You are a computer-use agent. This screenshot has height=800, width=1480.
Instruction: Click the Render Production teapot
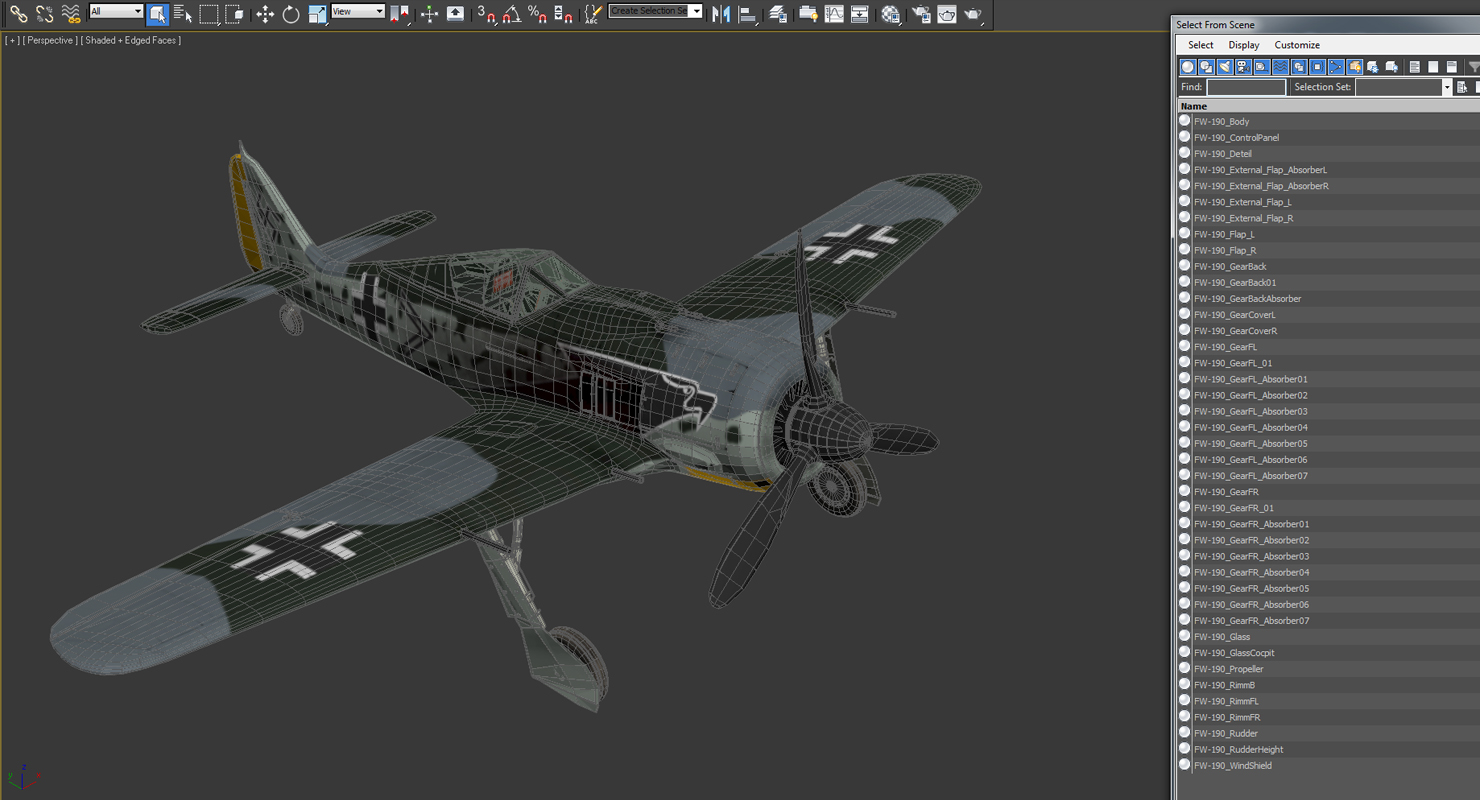coord(972,14)
